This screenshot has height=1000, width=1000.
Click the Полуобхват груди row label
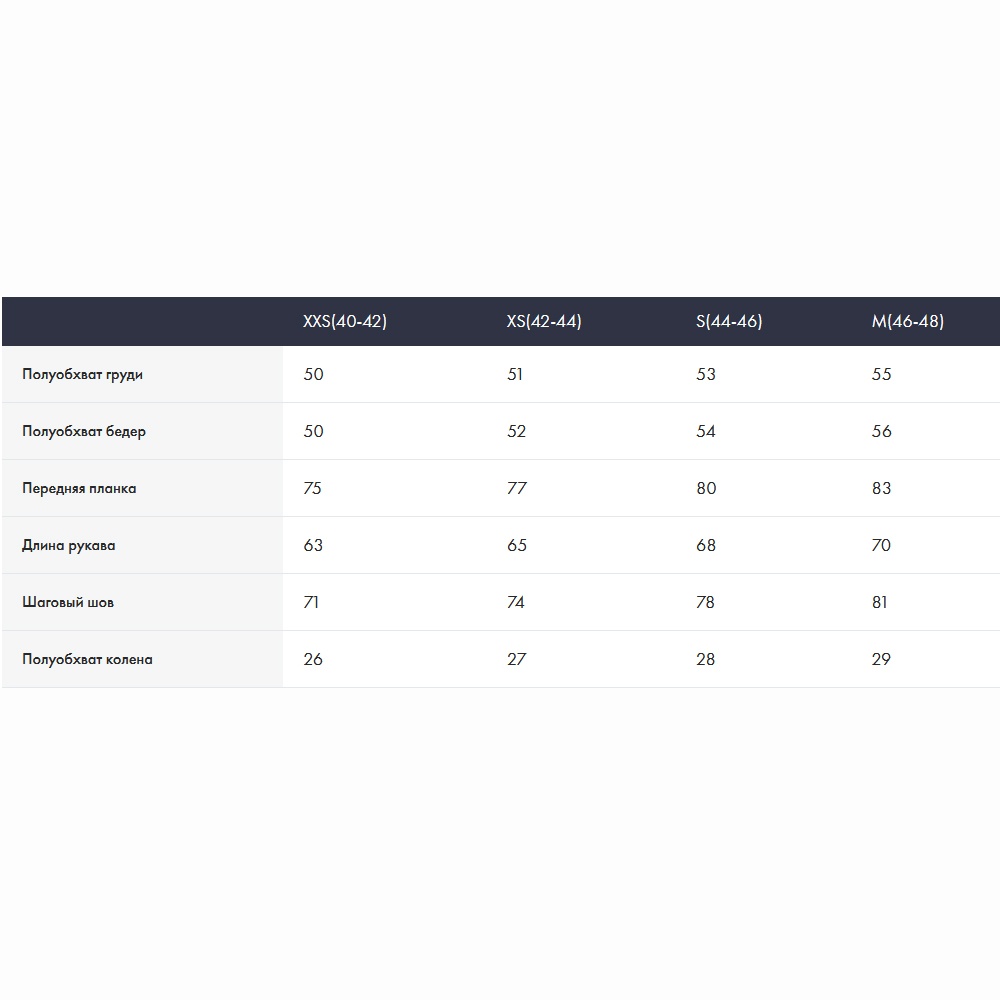tap(82, 374)
